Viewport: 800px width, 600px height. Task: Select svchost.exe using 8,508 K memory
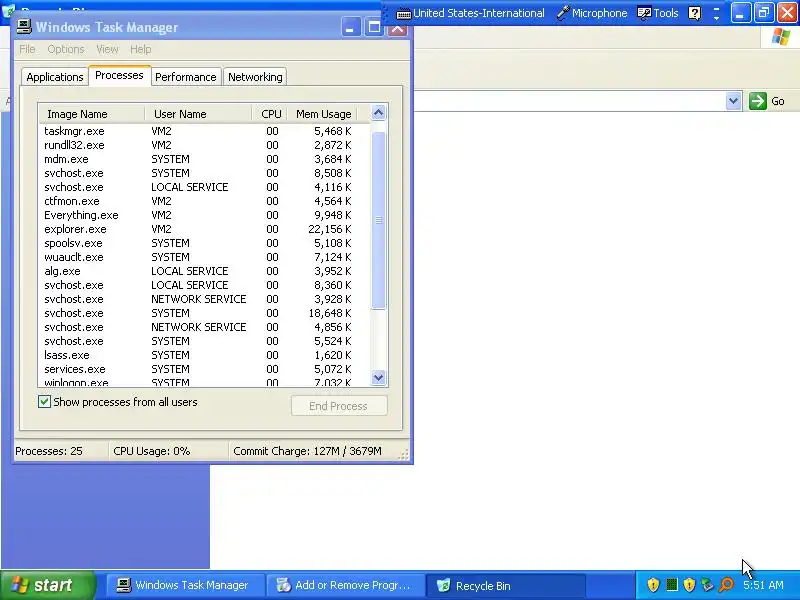(204, 173)
